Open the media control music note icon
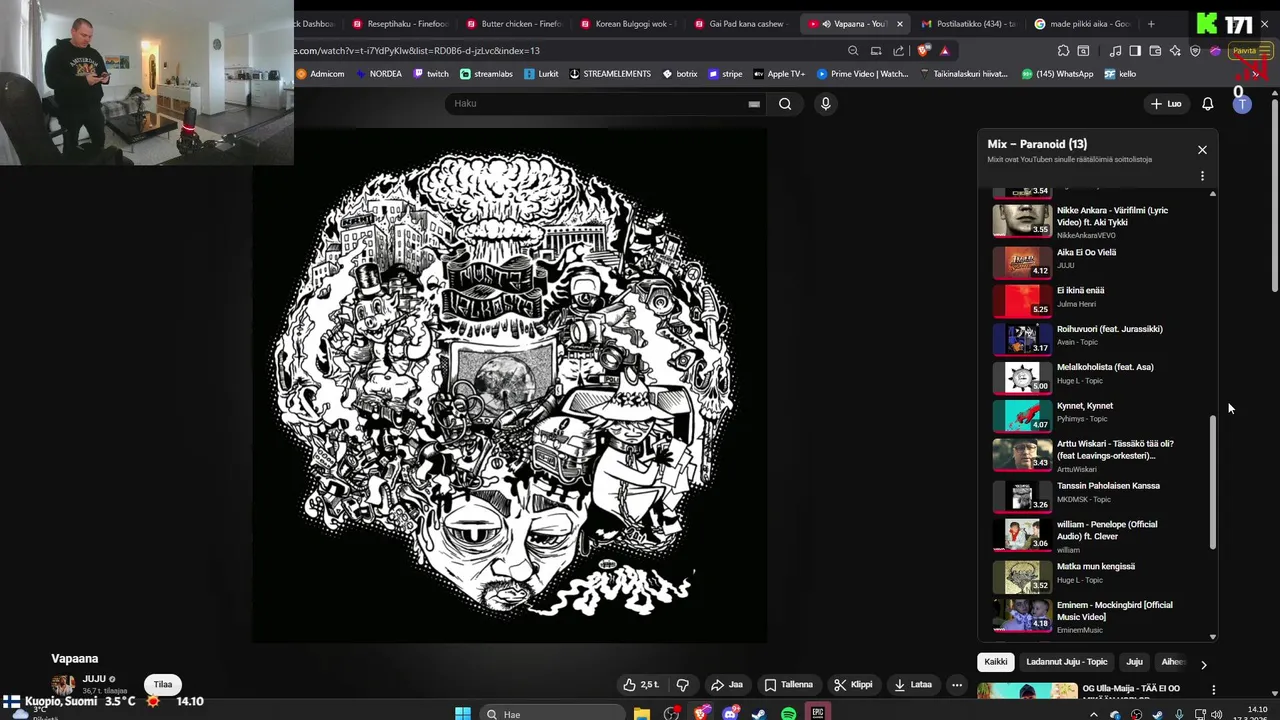Image resolution: width=1280 pixels, height=720 pixels. 1115,51
